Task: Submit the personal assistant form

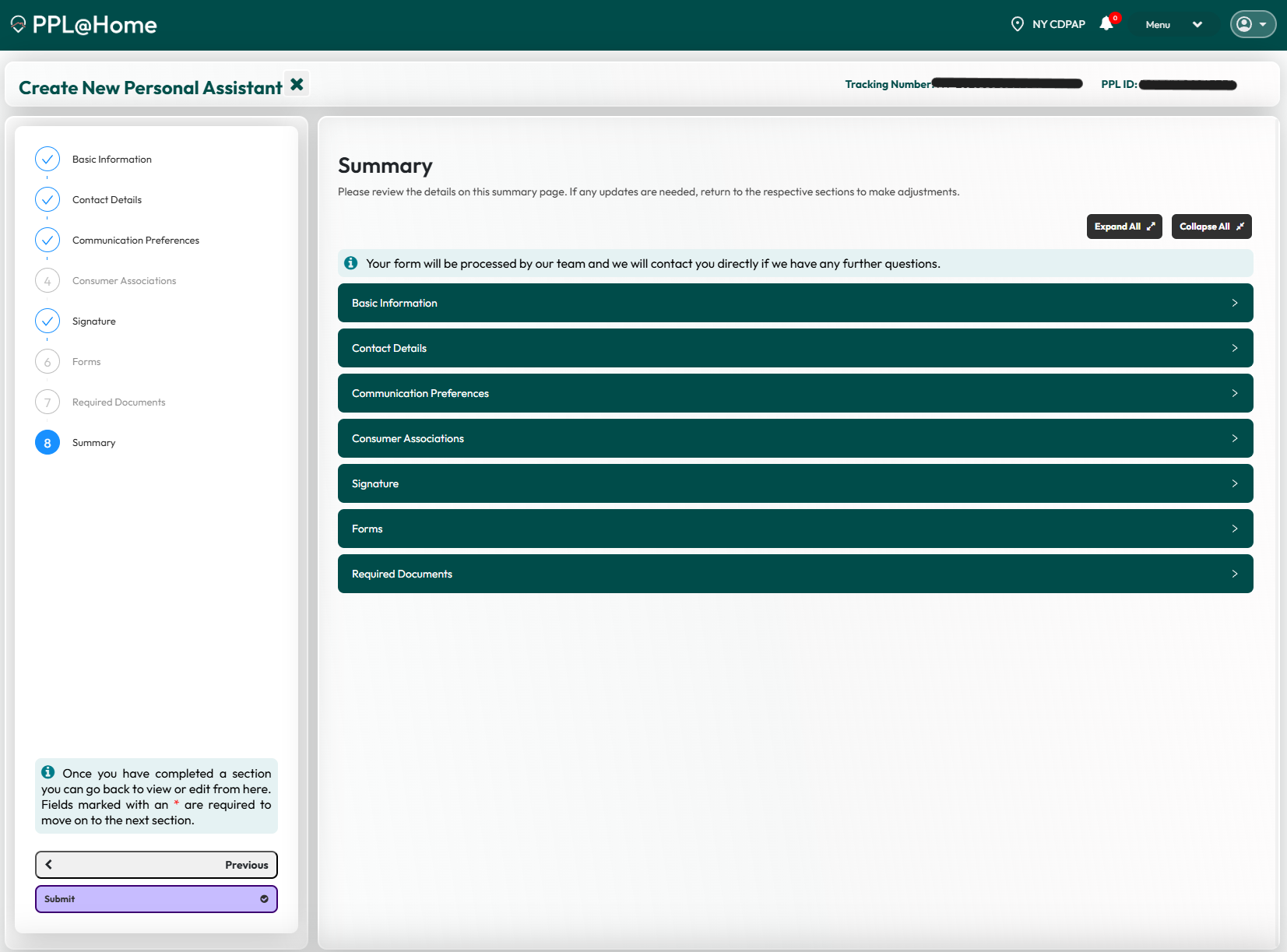Action: pyautogui.click(x=156, y=899)
